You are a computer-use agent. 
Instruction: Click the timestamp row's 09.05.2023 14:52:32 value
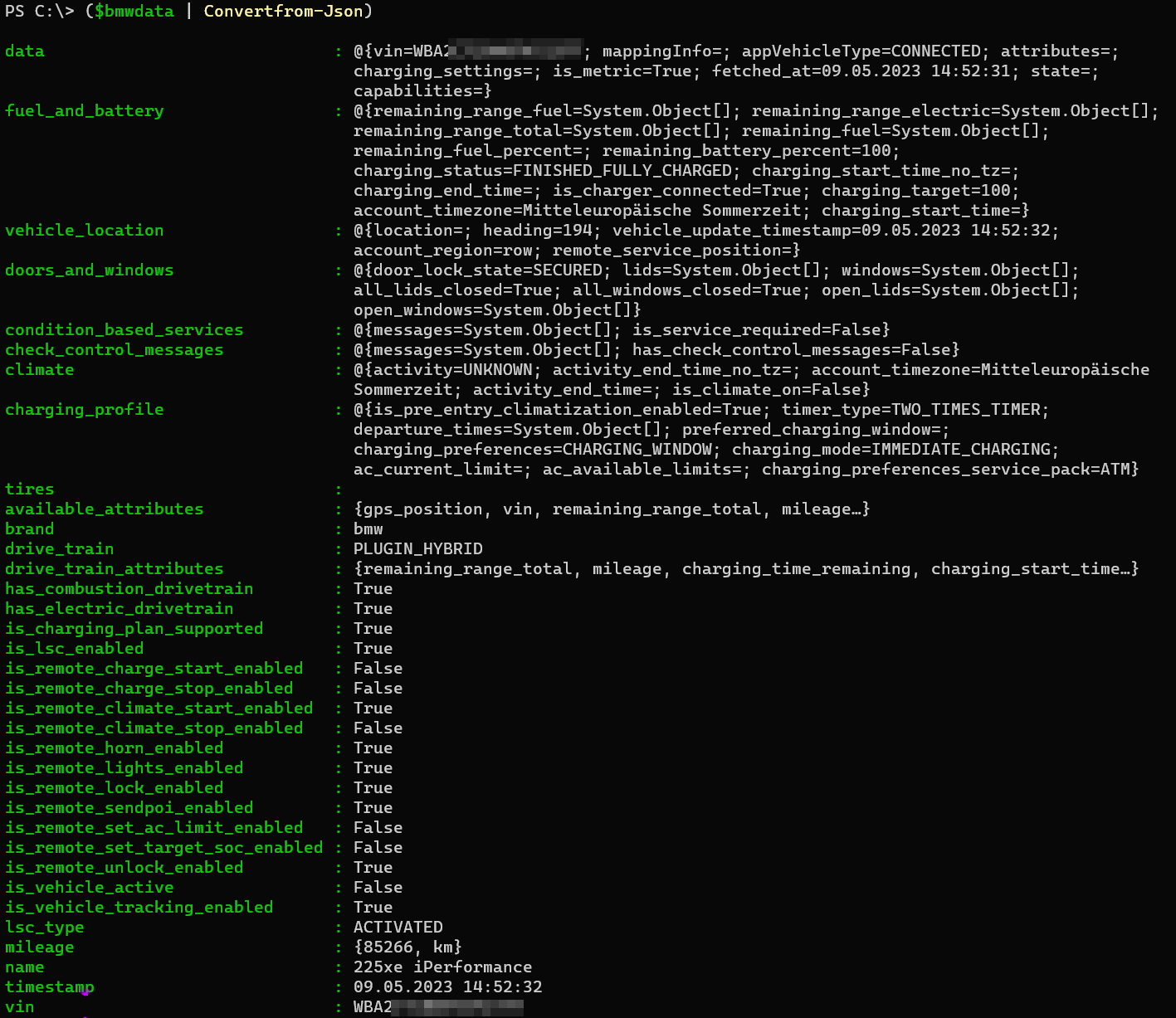point(448,986)
